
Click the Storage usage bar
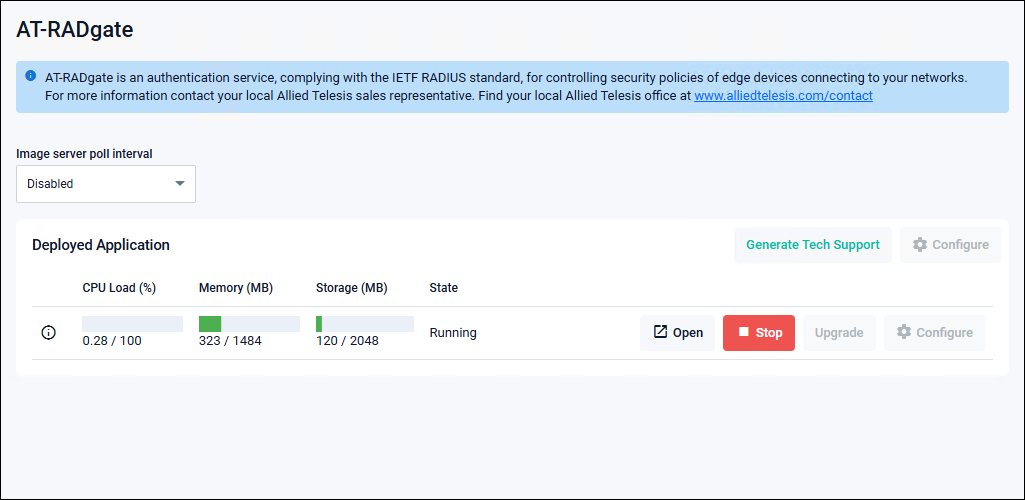(365, 324)
